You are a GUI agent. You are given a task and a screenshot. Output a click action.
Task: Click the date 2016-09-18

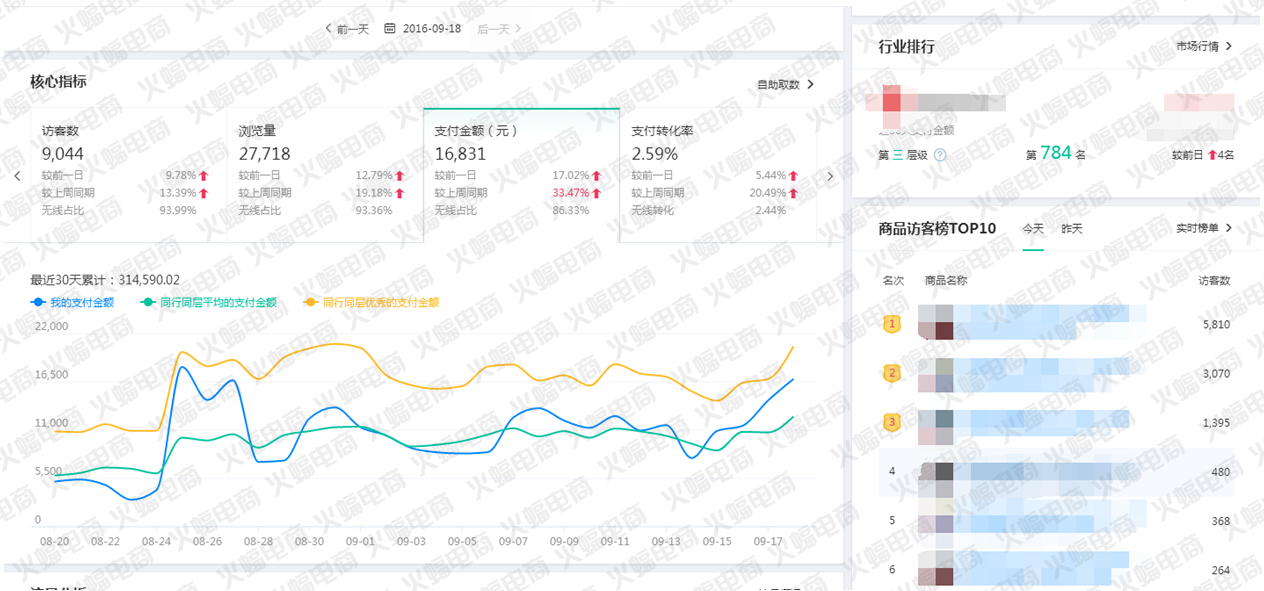click(x=432, y=29)
